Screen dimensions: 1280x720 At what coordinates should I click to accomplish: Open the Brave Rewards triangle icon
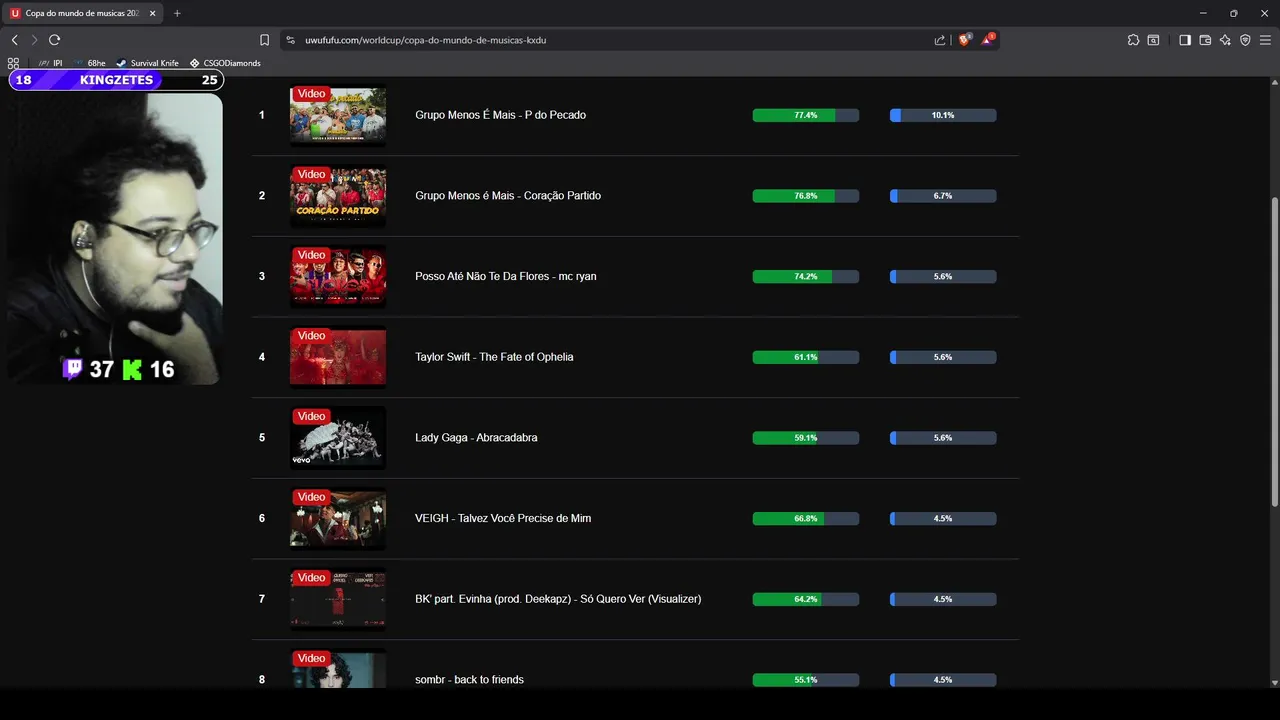pos(988,40)
